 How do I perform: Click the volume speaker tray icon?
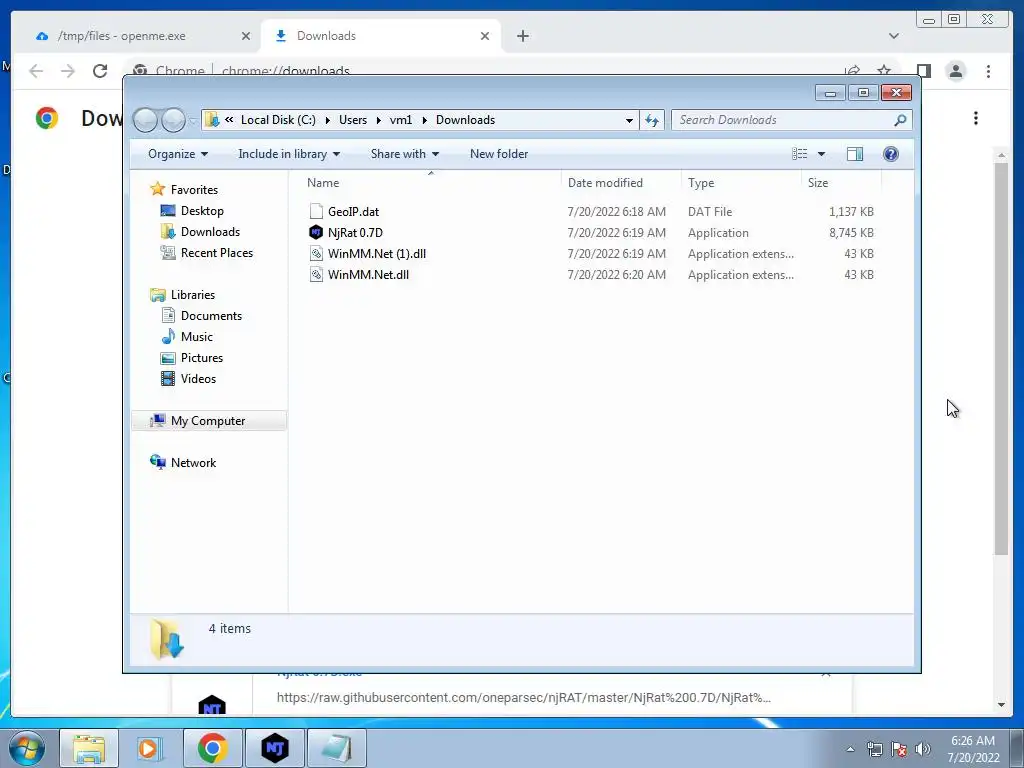[x=923, y=749]
